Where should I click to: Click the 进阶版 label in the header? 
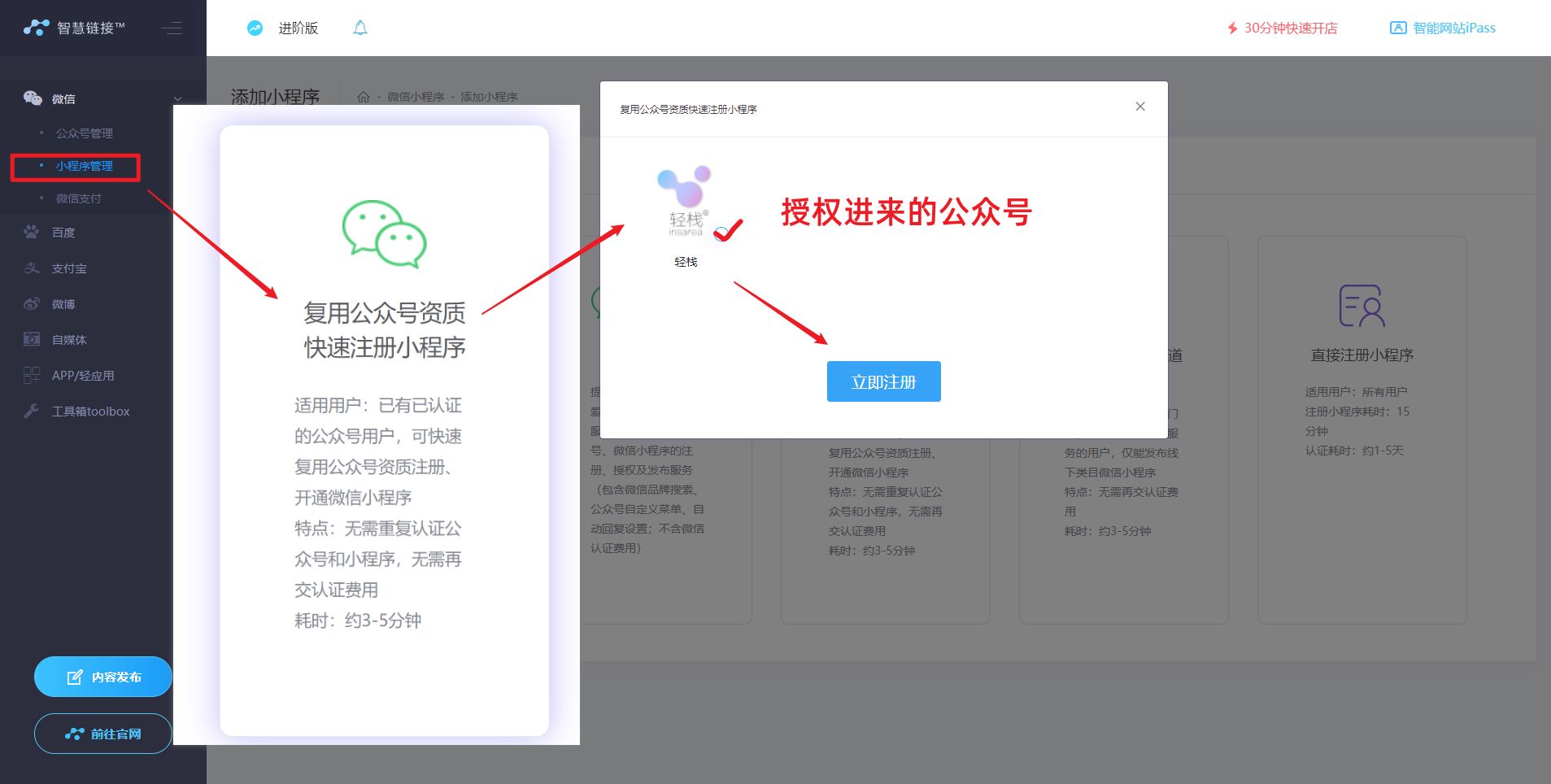pos(298,28)
